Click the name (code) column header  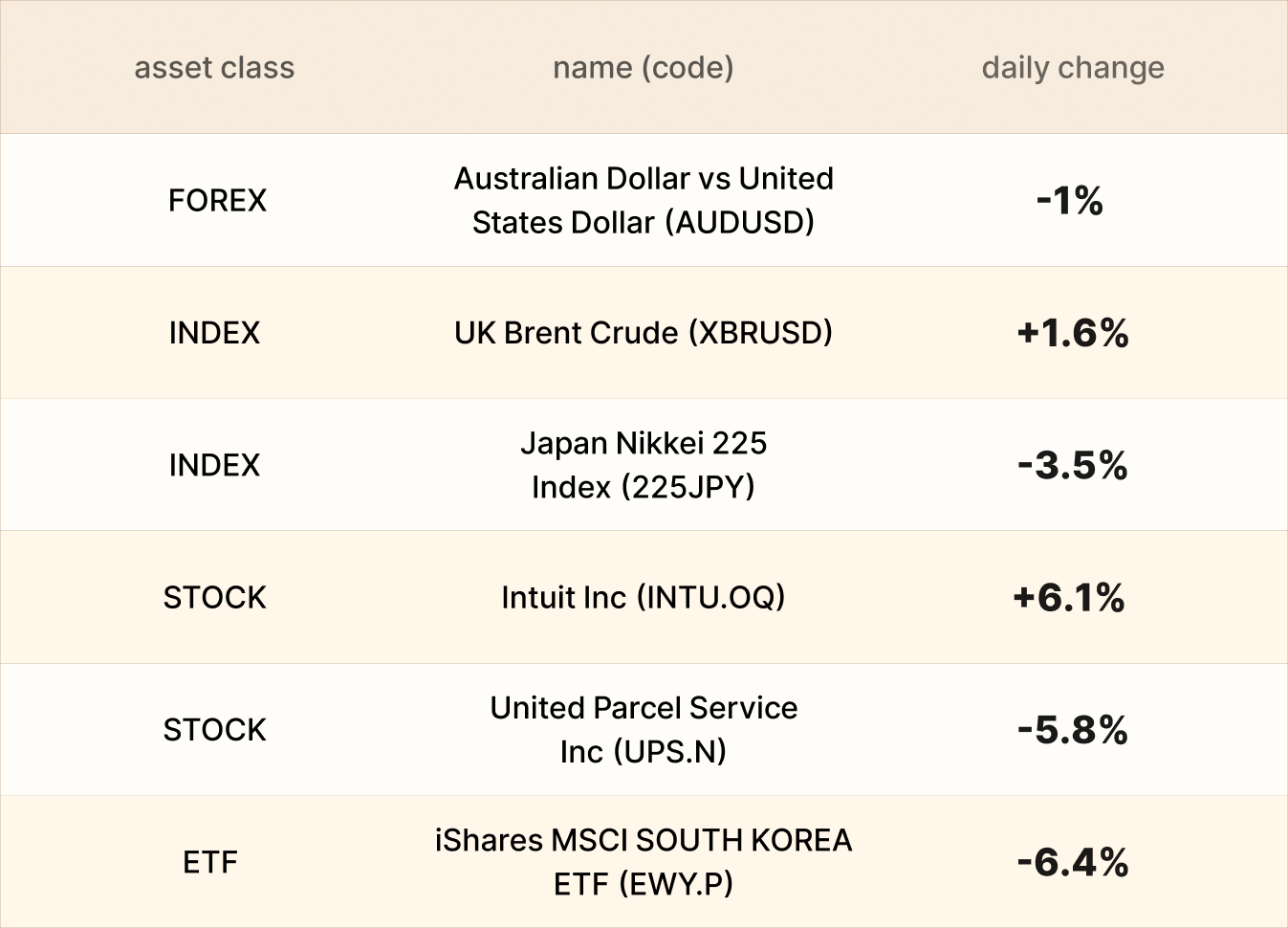[x=644, y=68]
